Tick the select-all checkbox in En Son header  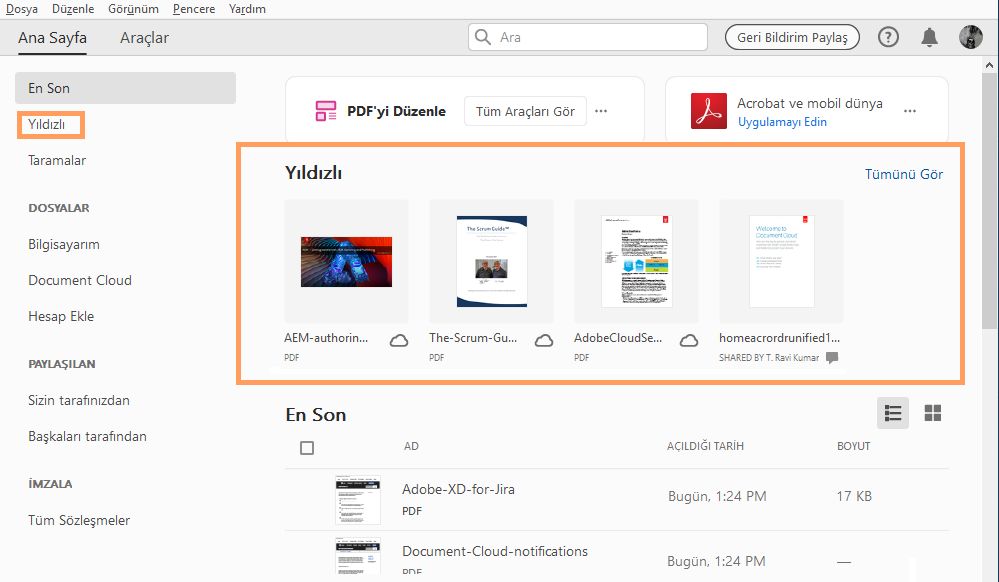[306, 448]
